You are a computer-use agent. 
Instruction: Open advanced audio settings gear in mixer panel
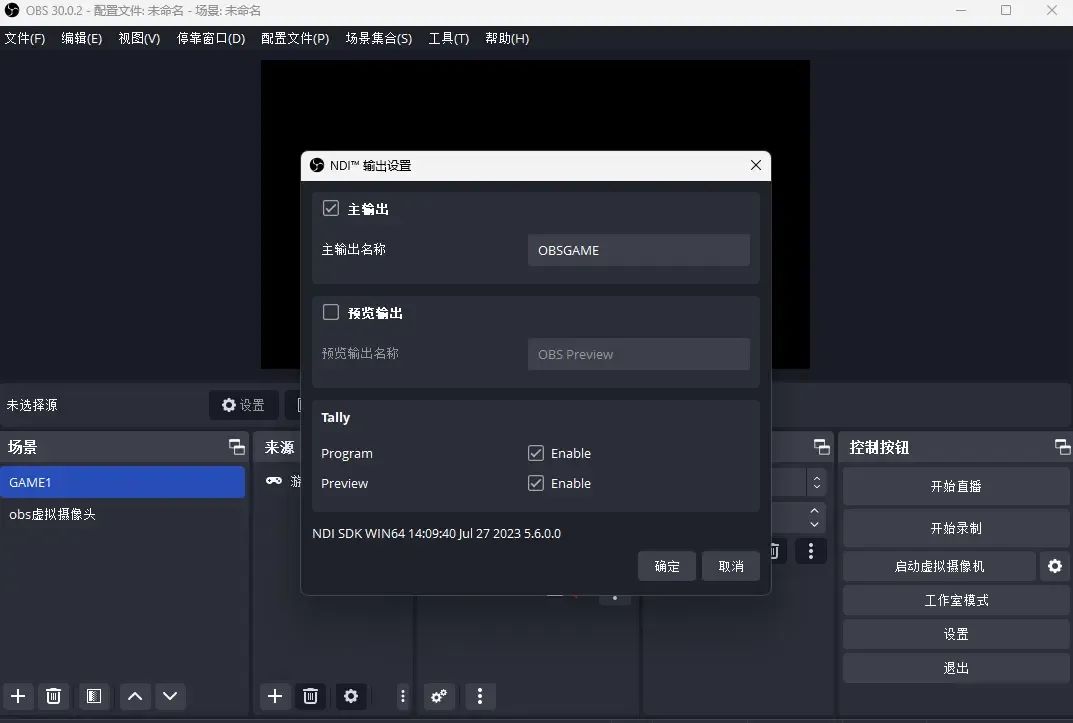click(439, 696)
